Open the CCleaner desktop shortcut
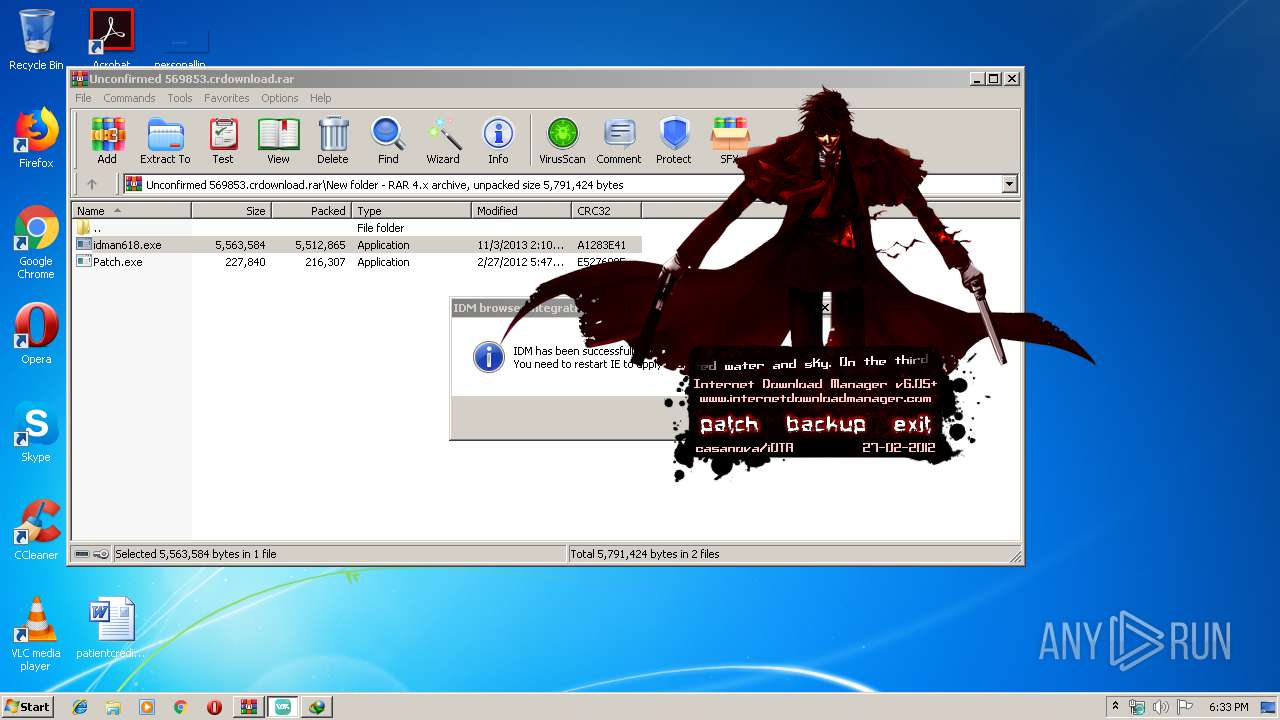Viewport: 1280px width, 720px height. pos(36,530)
